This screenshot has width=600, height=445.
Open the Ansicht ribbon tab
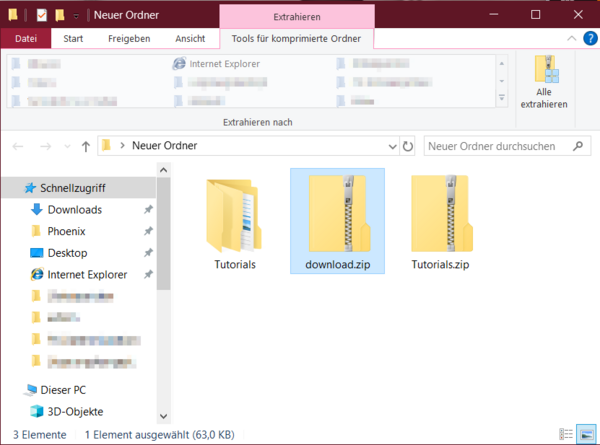[x=190, y=38]
